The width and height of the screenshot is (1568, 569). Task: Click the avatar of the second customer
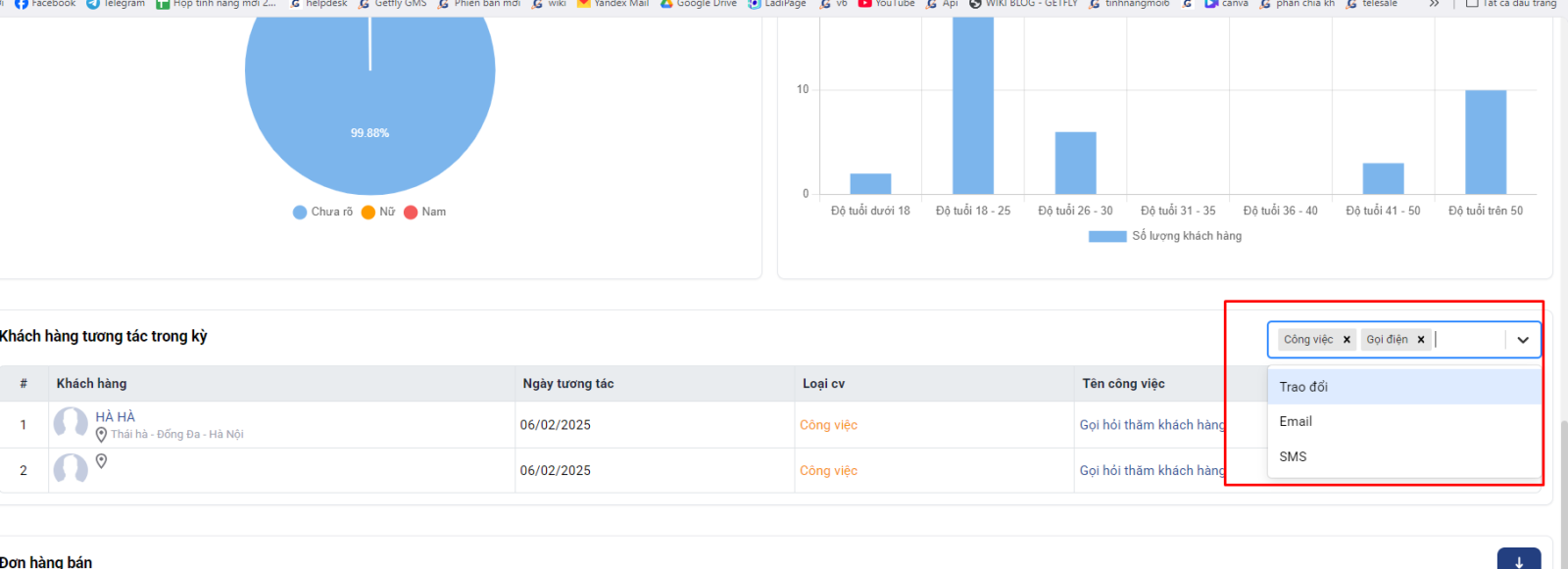[71, 469]
